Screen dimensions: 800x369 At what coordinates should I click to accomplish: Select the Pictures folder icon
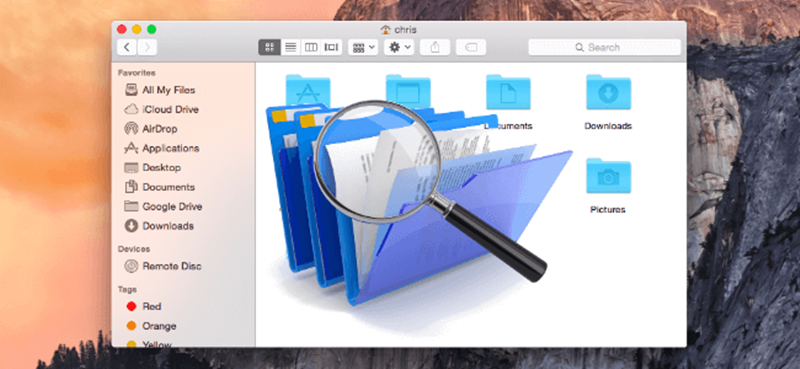pyautogui.click(x=608, y=176)
